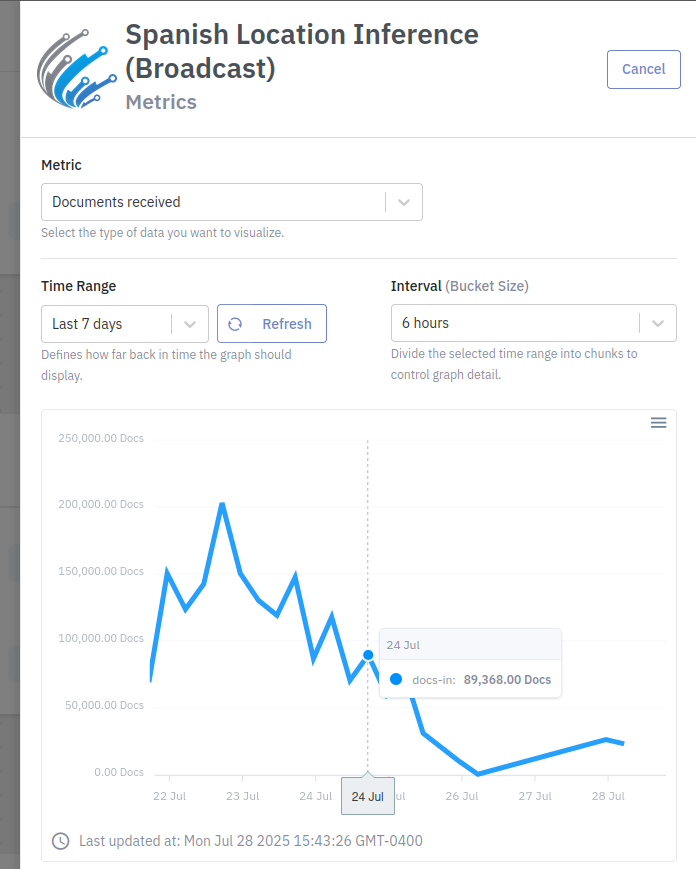The image size is (696, 869).
Task: Click the blue data point on the chart line
Action: click(x=368, y=655)
